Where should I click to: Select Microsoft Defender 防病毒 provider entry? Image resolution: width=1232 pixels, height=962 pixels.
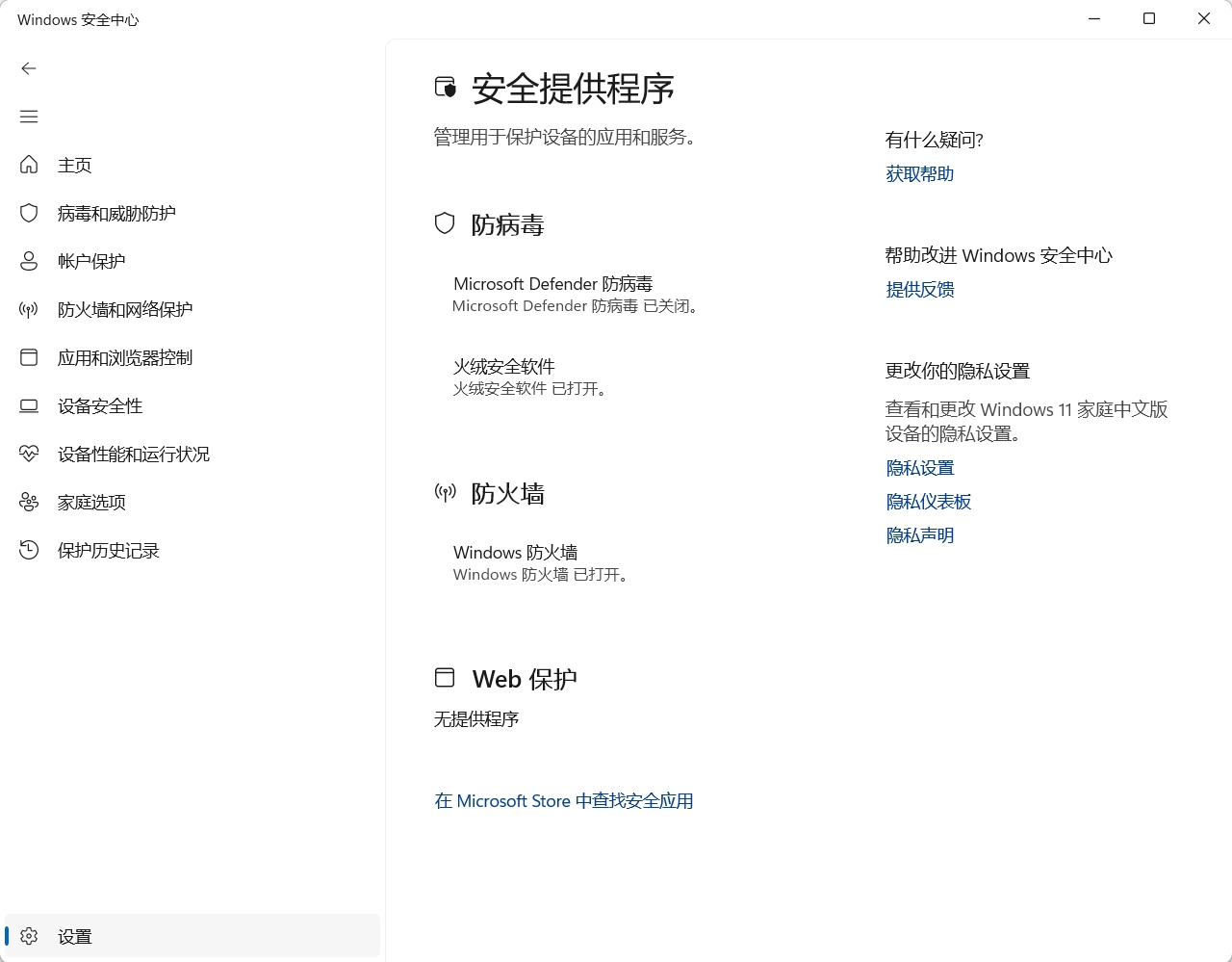coord(552,284)
